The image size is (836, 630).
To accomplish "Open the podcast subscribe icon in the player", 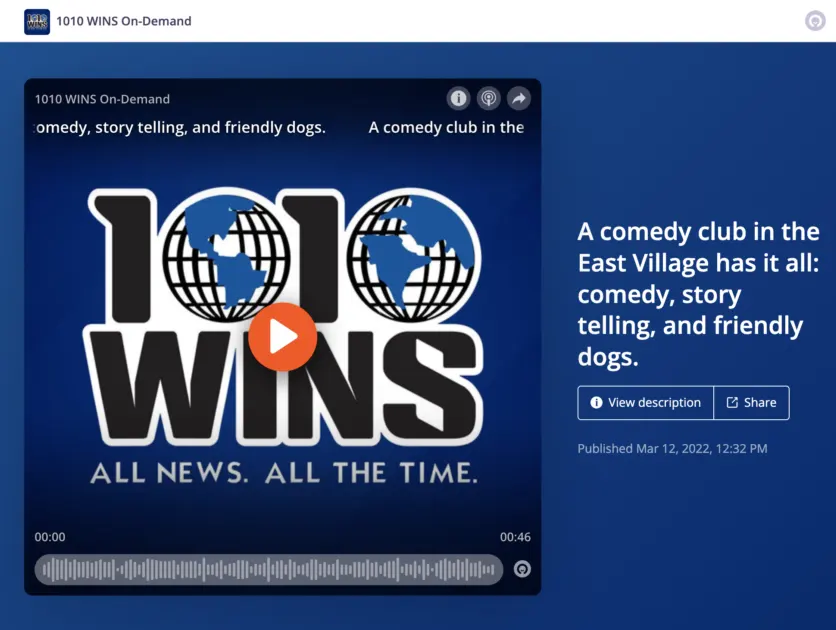I will click(x=488, y=98).
